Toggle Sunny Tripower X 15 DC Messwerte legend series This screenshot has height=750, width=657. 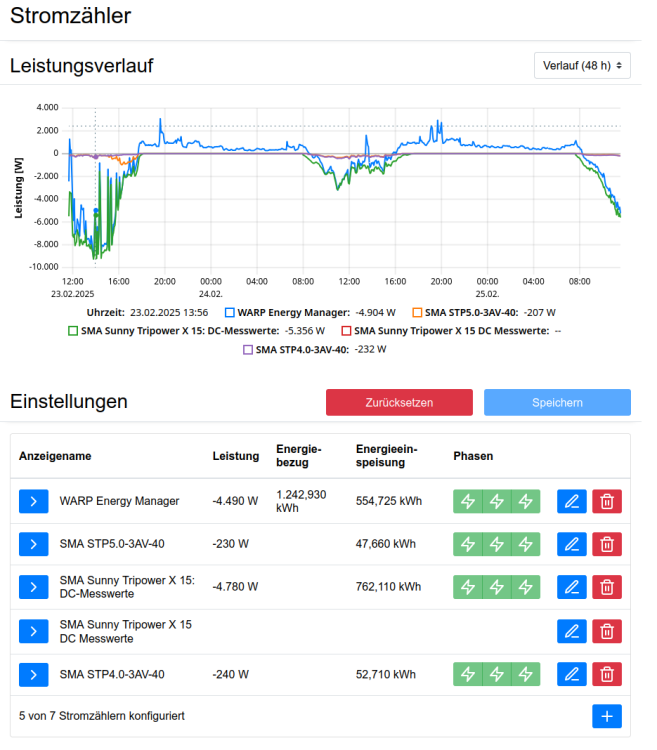click(451, 331)
